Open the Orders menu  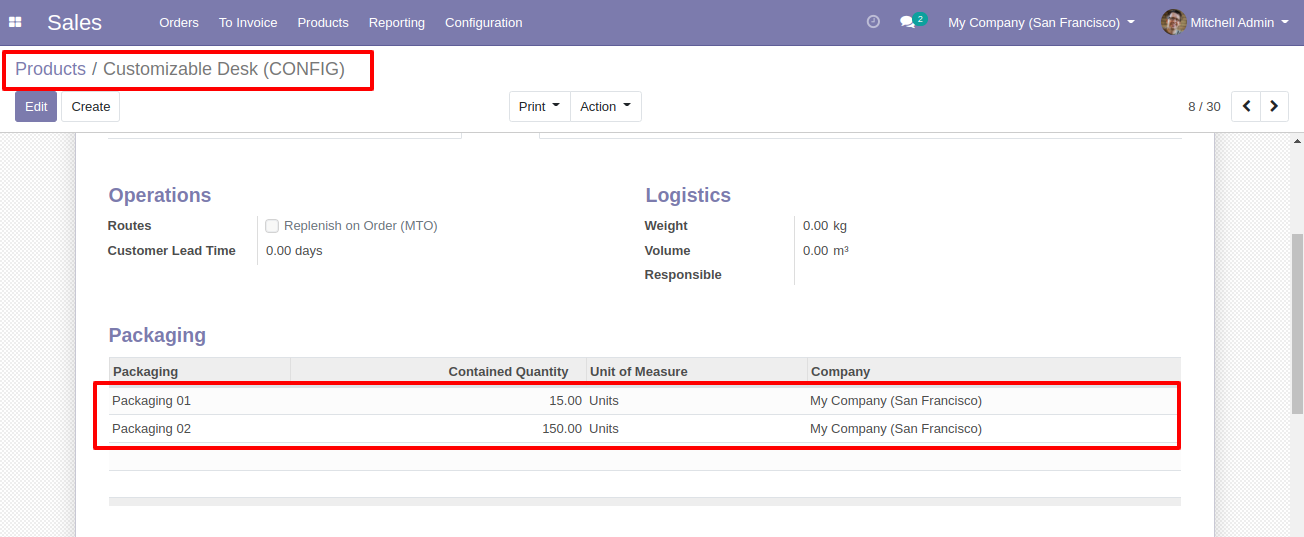tap(179, 22)
